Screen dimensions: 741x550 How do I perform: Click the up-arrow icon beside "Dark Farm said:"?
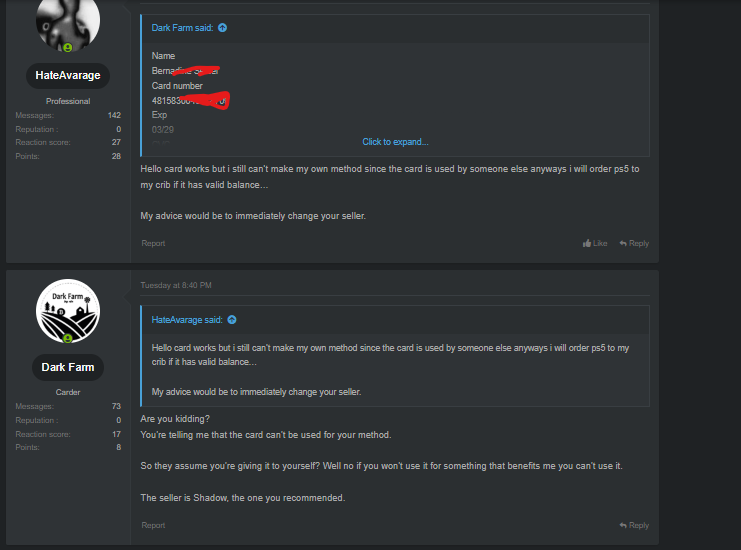pos(222,28)
